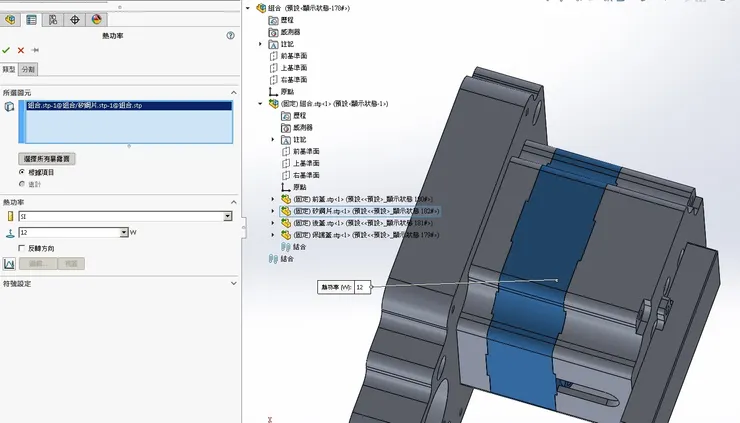
Task: Expand the 後蓋.stp<1> node arrow
Action: (272, 223)
